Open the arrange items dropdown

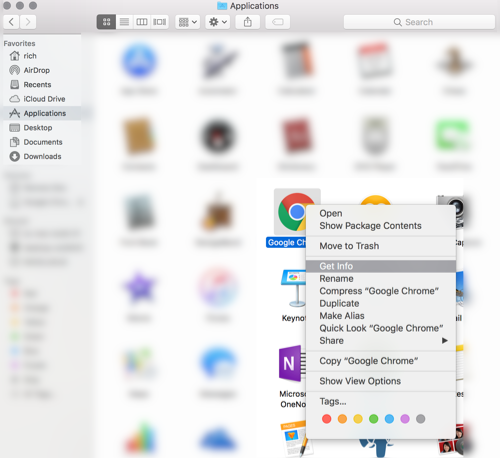188,22
